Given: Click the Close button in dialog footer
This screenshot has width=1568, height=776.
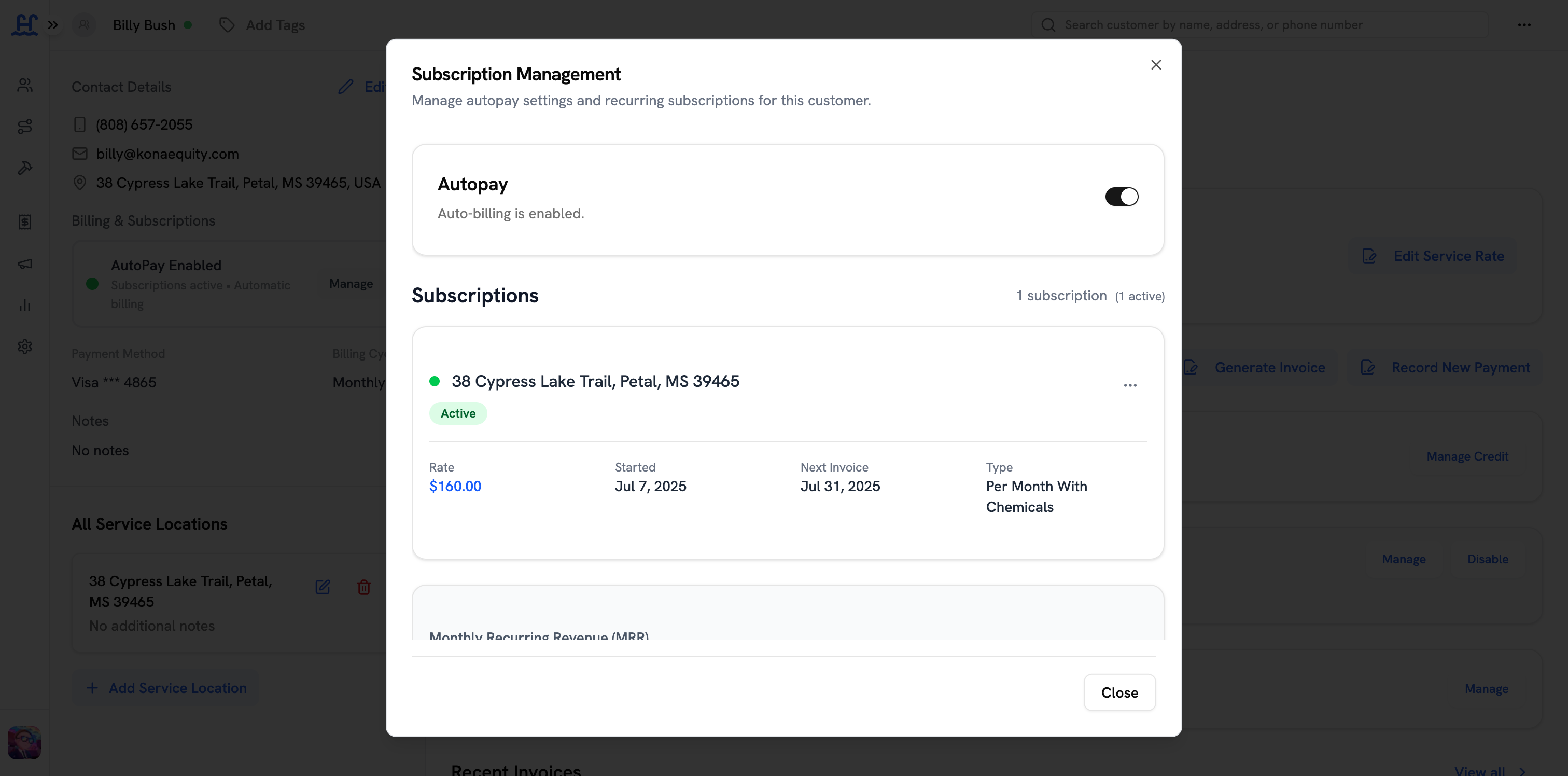Looking at the screenshot, I should tap(1119, 692).
